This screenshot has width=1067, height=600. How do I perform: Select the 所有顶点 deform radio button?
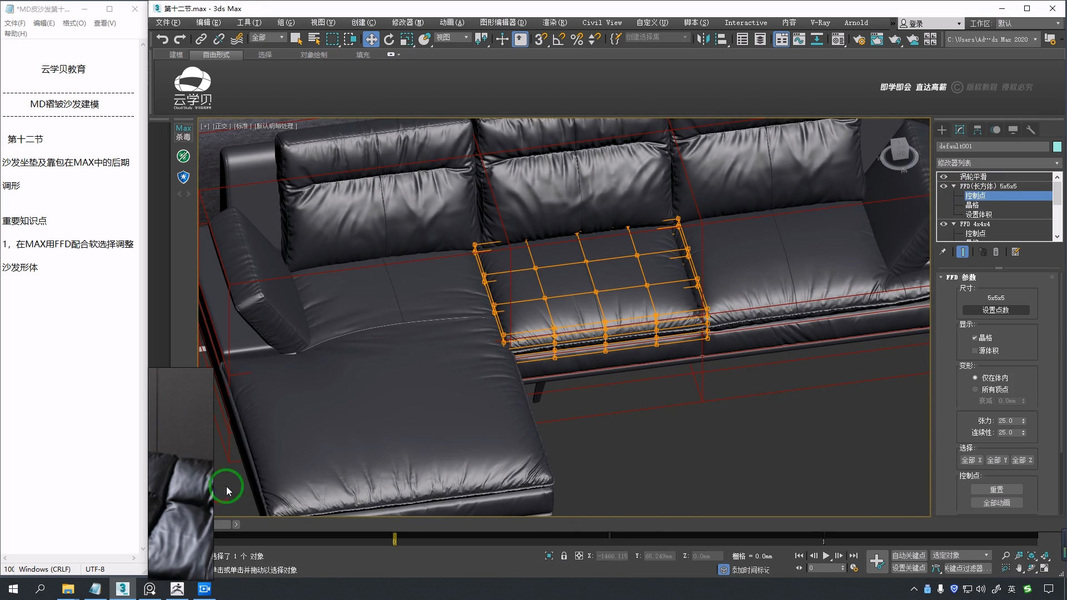[975, 389]
